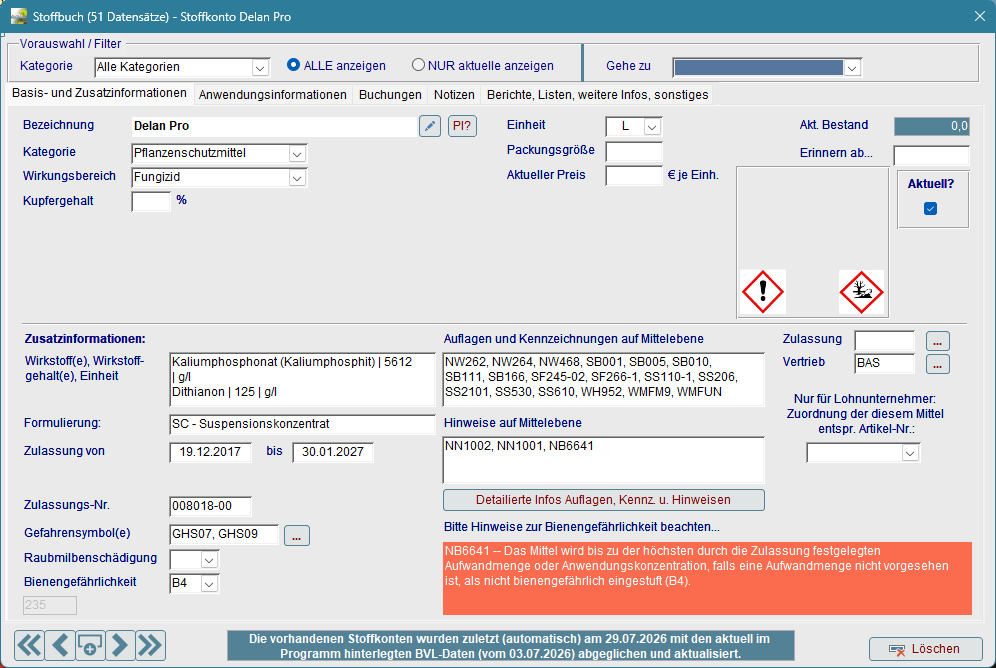Click the Aktueller Preis input field
The width and height of the screenshot is (996, 668).
(634, 175)
